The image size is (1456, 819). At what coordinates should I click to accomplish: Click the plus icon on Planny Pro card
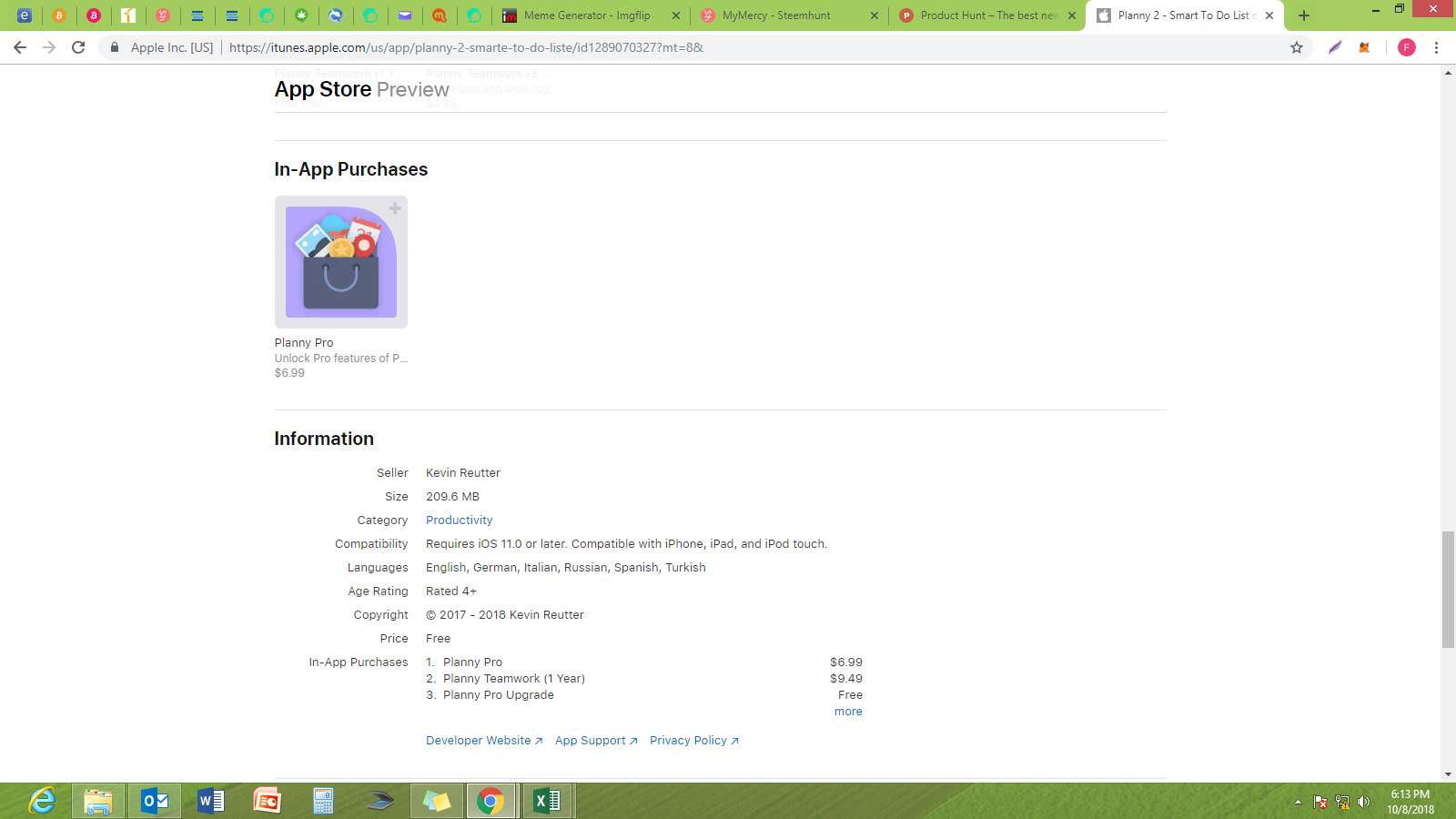[x=395, y=208]
